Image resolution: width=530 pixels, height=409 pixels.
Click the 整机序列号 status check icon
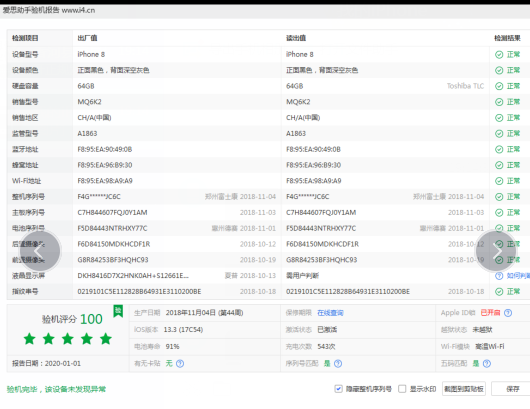coord(499,197)
